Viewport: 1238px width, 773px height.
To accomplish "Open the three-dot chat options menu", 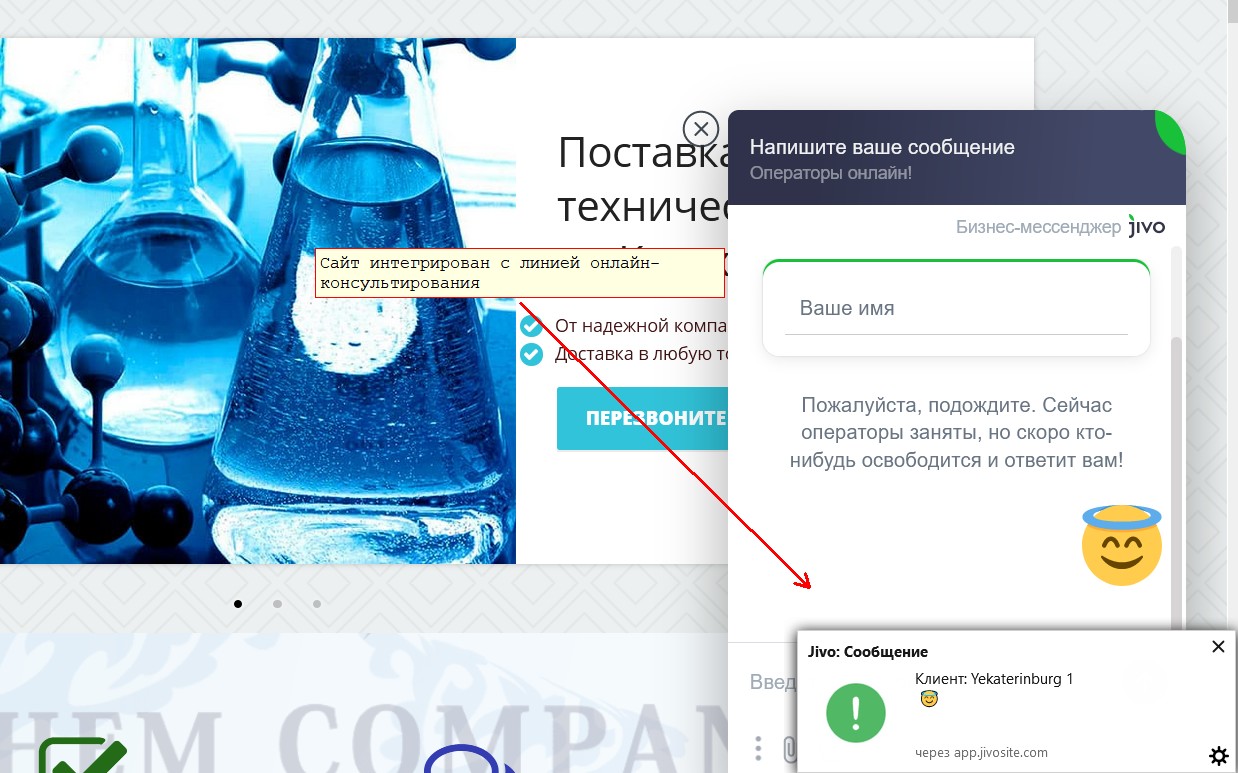I will click(x=759, y=748).
